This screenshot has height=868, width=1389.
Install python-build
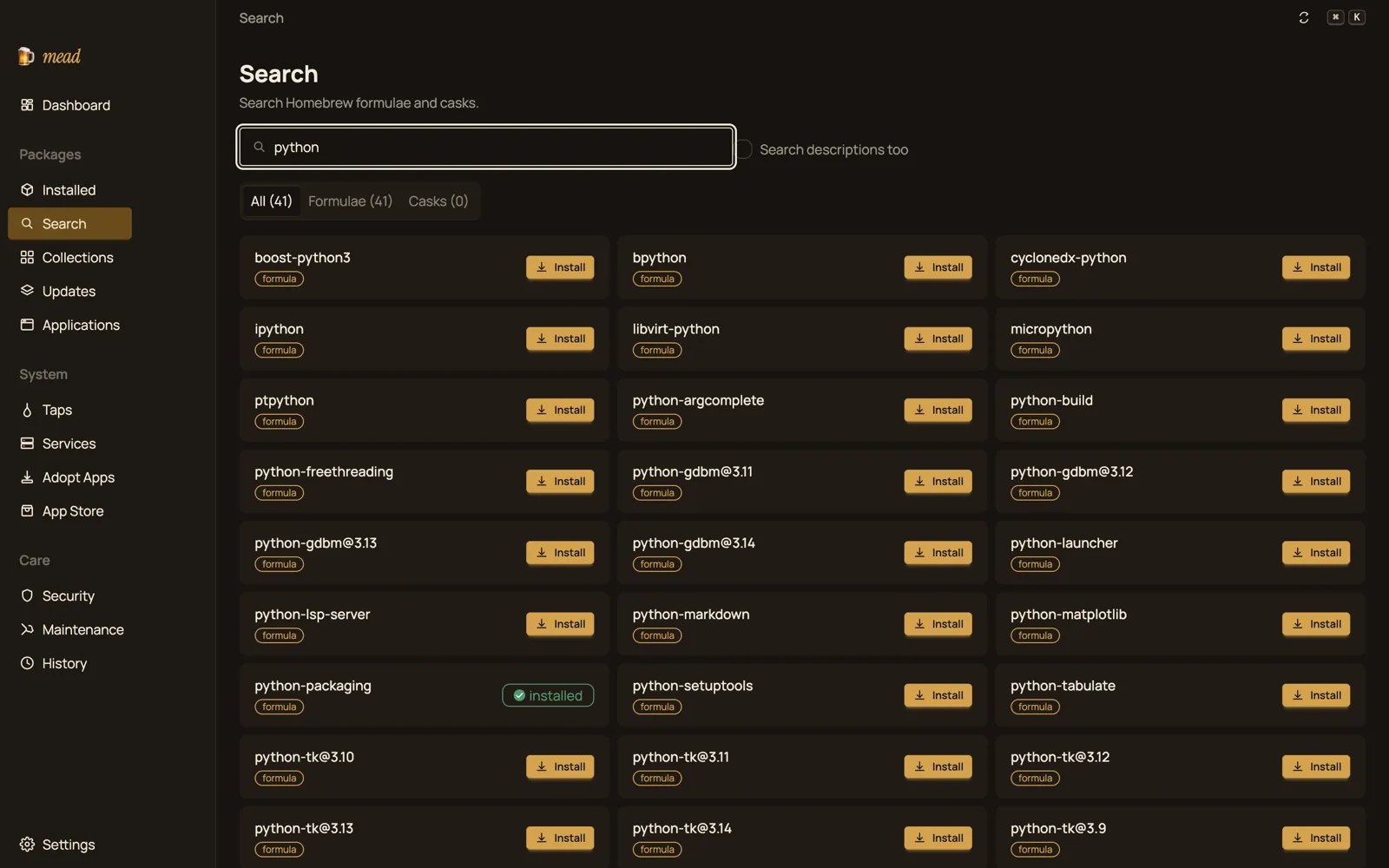(1316, 410)
